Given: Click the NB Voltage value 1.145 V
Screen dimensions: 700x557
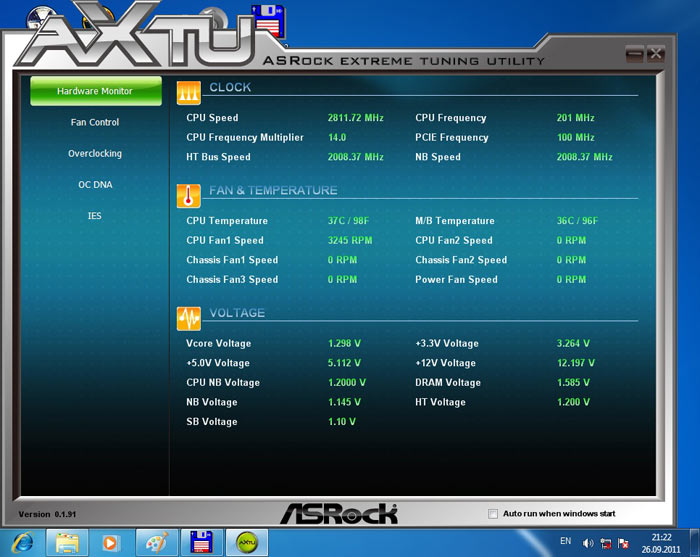Looking at the screenshot, I should coord(344,402).
